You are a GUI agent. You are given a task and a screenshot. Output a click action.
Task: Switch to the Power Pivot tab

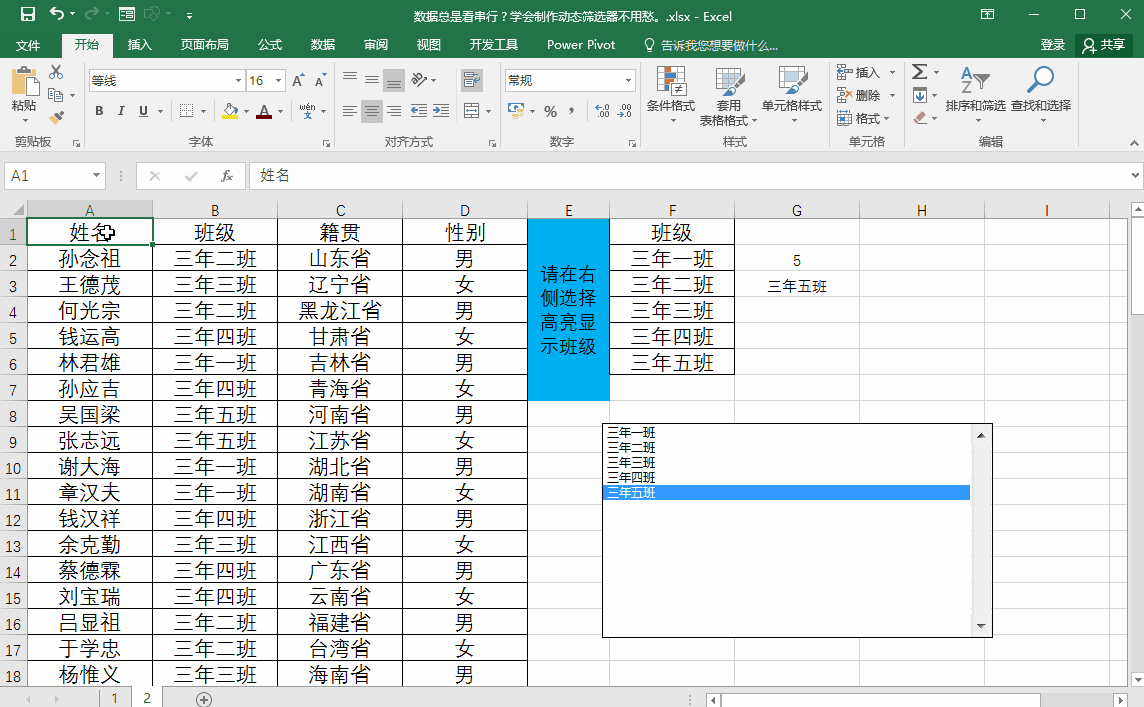[581, 45]
